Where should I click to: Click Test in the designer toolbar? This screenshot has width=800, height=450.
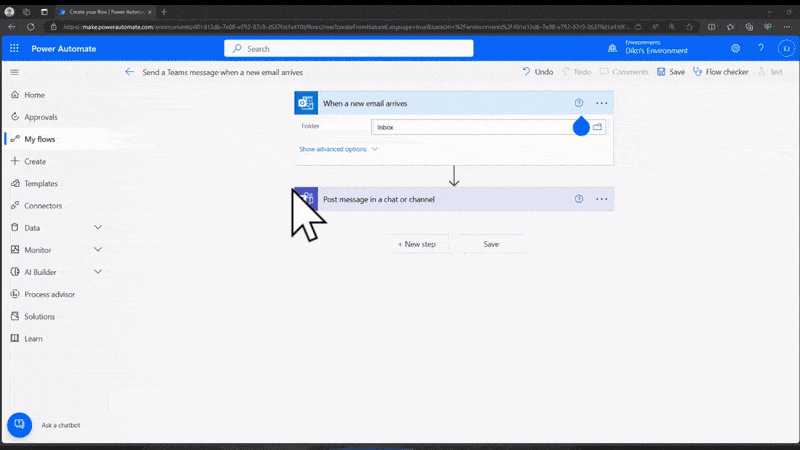770,72
